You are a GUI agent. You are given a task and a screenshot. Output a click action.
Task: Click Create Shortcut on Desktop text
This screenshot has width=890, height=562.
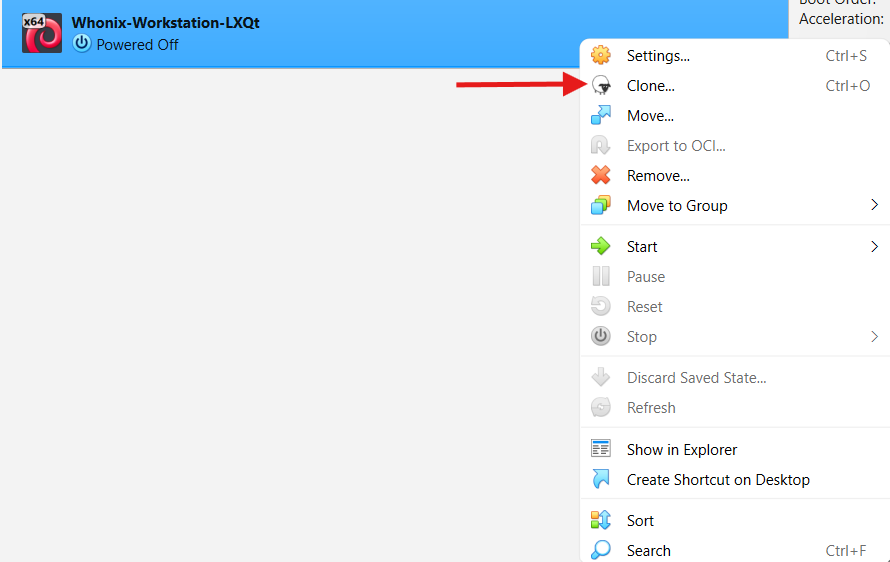tap(718, 480)
